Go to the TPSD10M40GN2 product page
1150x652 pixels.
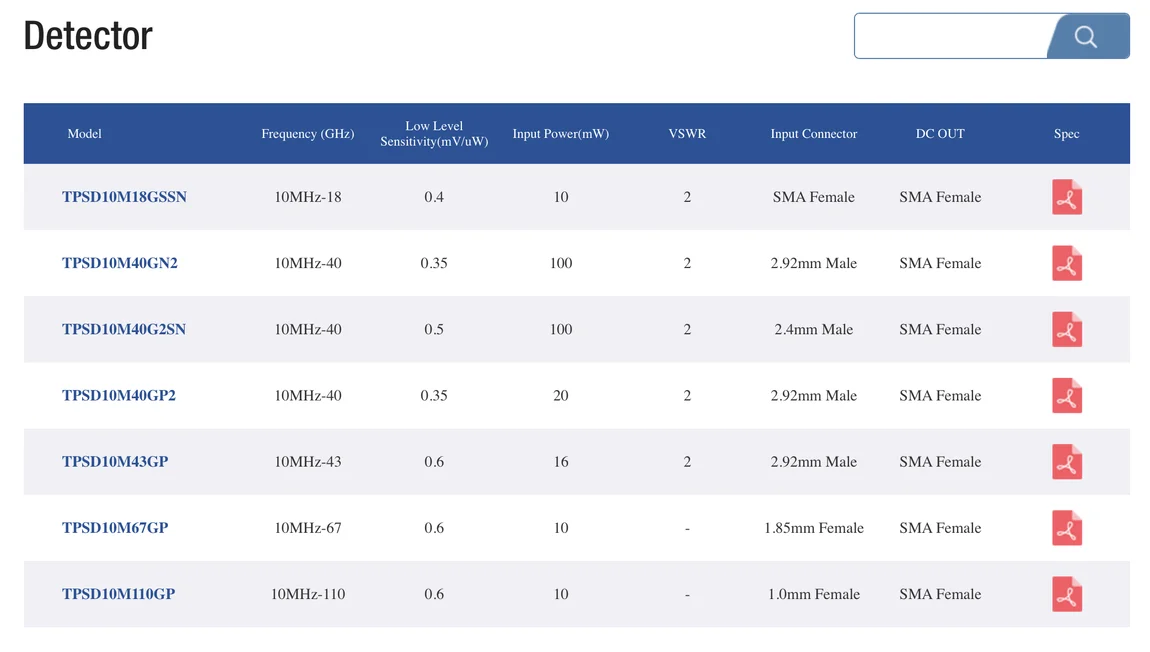119,263
